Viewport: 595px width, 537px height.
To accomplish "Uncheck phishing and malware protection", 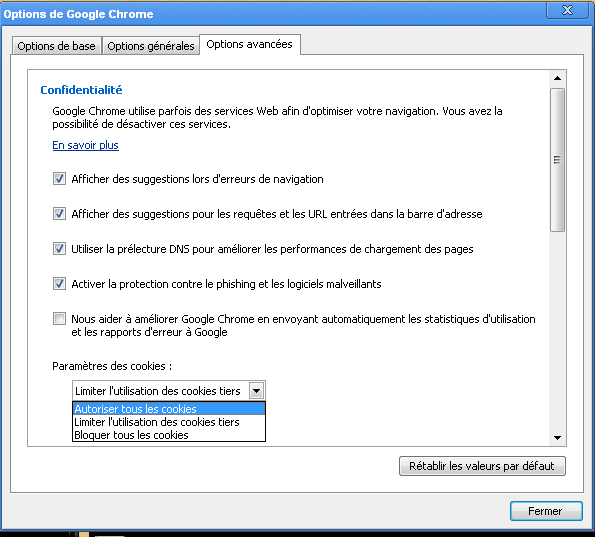I will click(59, 283).
